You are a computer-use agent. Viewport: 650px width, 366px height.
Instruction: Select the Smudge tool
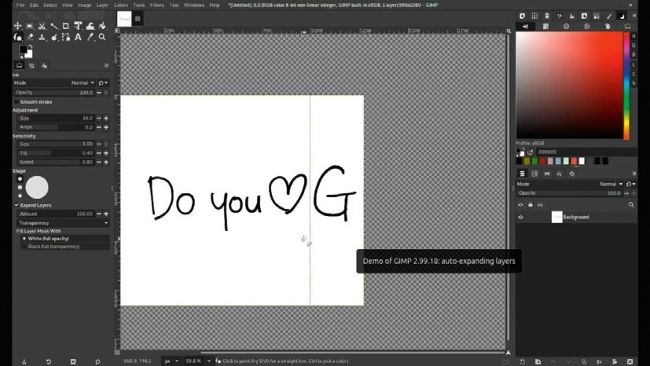tap(54, 37)
